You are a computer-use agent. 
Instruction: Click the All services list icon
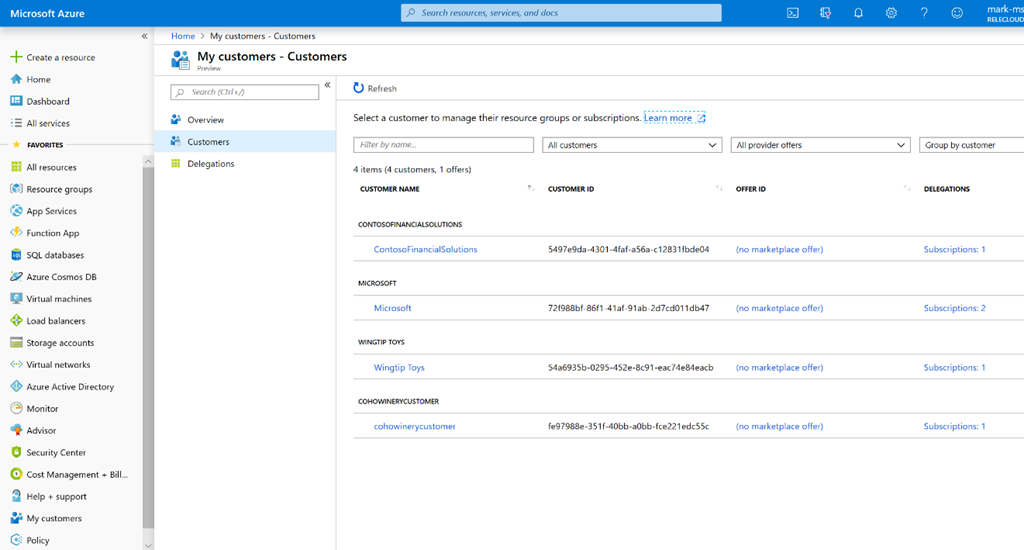point(16,123)
